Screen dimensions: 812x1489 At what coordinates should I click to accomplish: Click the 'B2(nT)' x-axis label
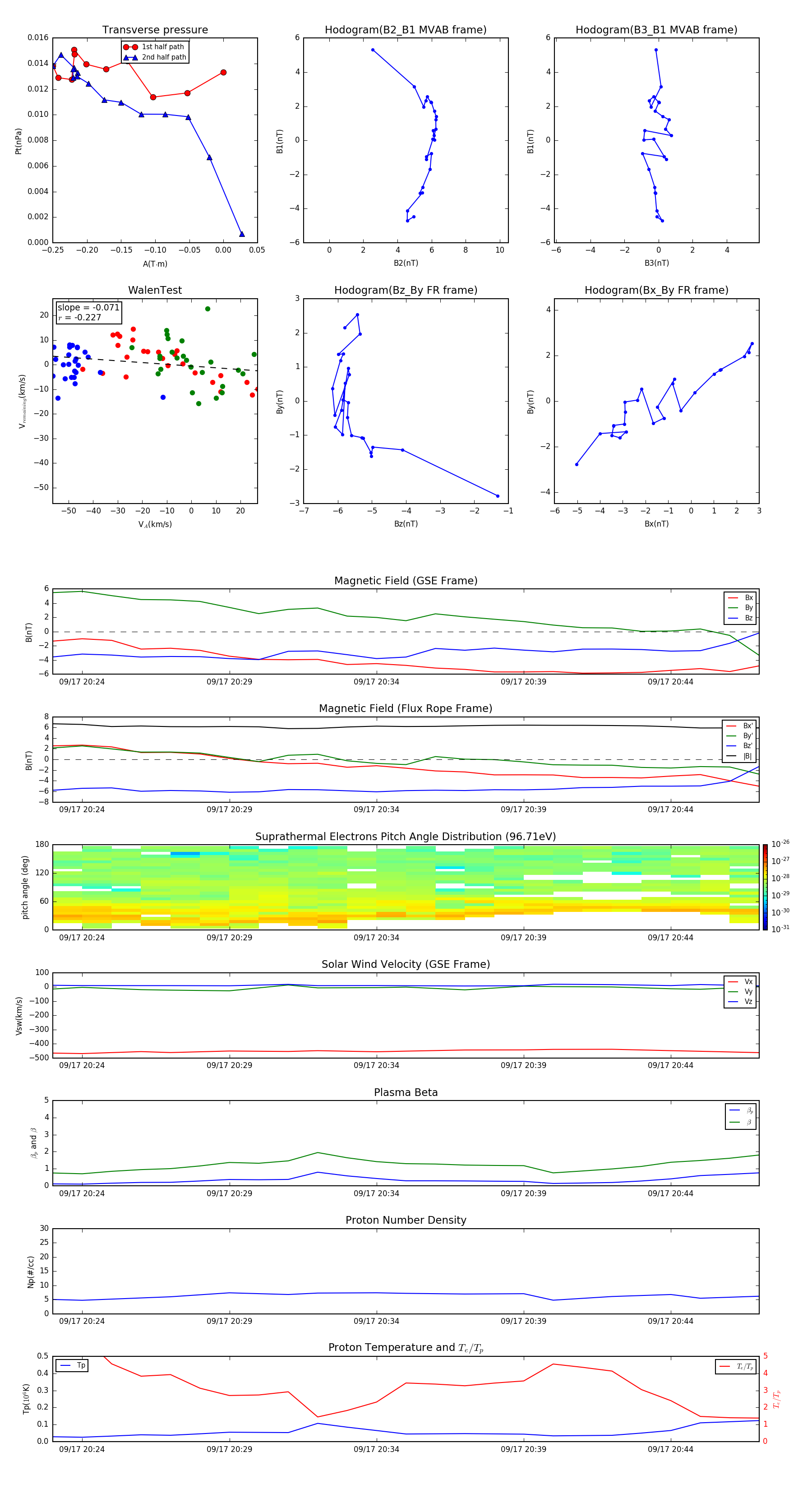[x=406, y=263]
